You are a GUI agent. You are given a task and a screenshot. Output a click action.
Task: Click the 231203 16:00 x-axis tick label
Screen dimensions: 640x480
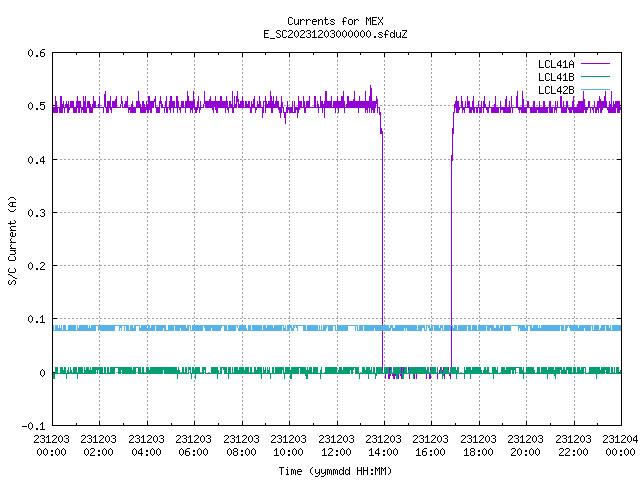coord(430,446)
